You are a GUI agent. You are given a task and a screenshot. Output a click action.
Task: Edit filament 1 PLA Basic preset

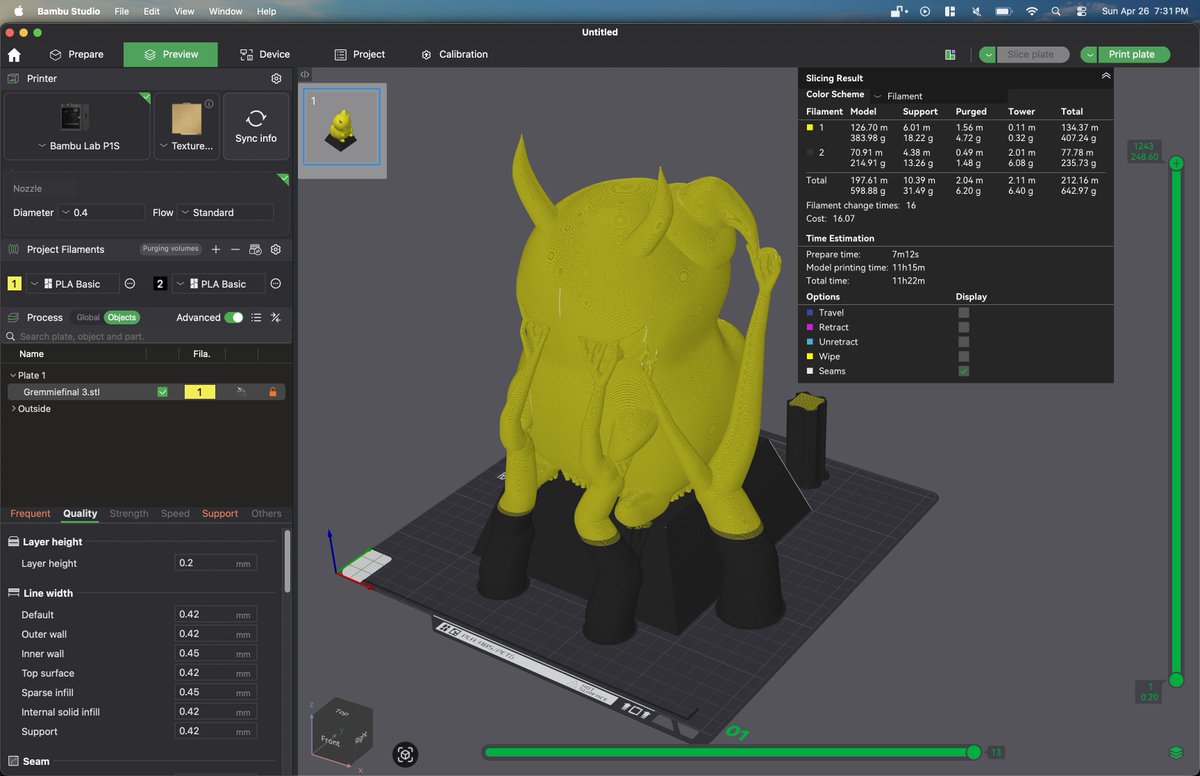pos(130,284)
